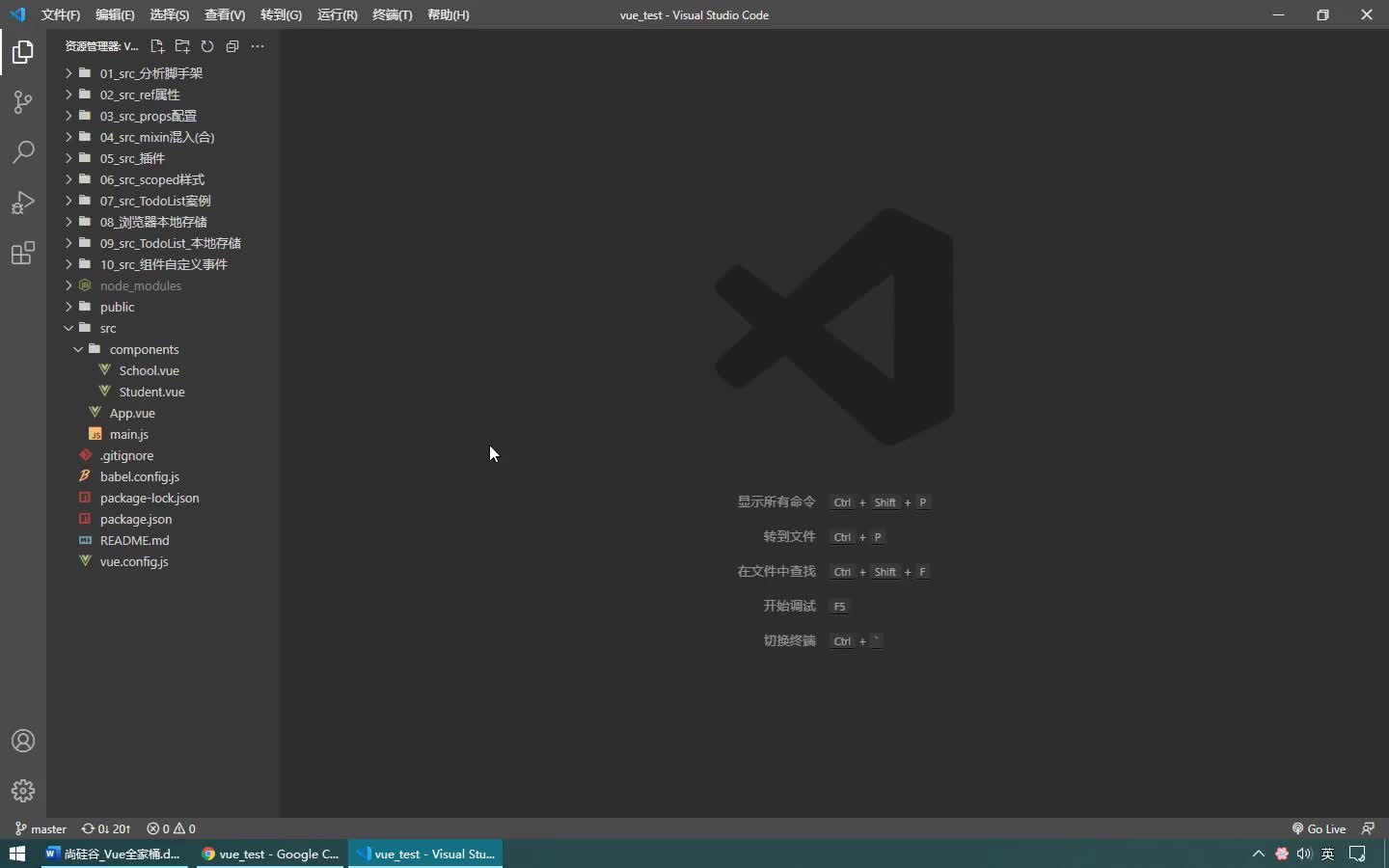1389x868 pixels.
Task: Open volume control in system tray
Action: pyautogui.click(x=1304, y=854)
